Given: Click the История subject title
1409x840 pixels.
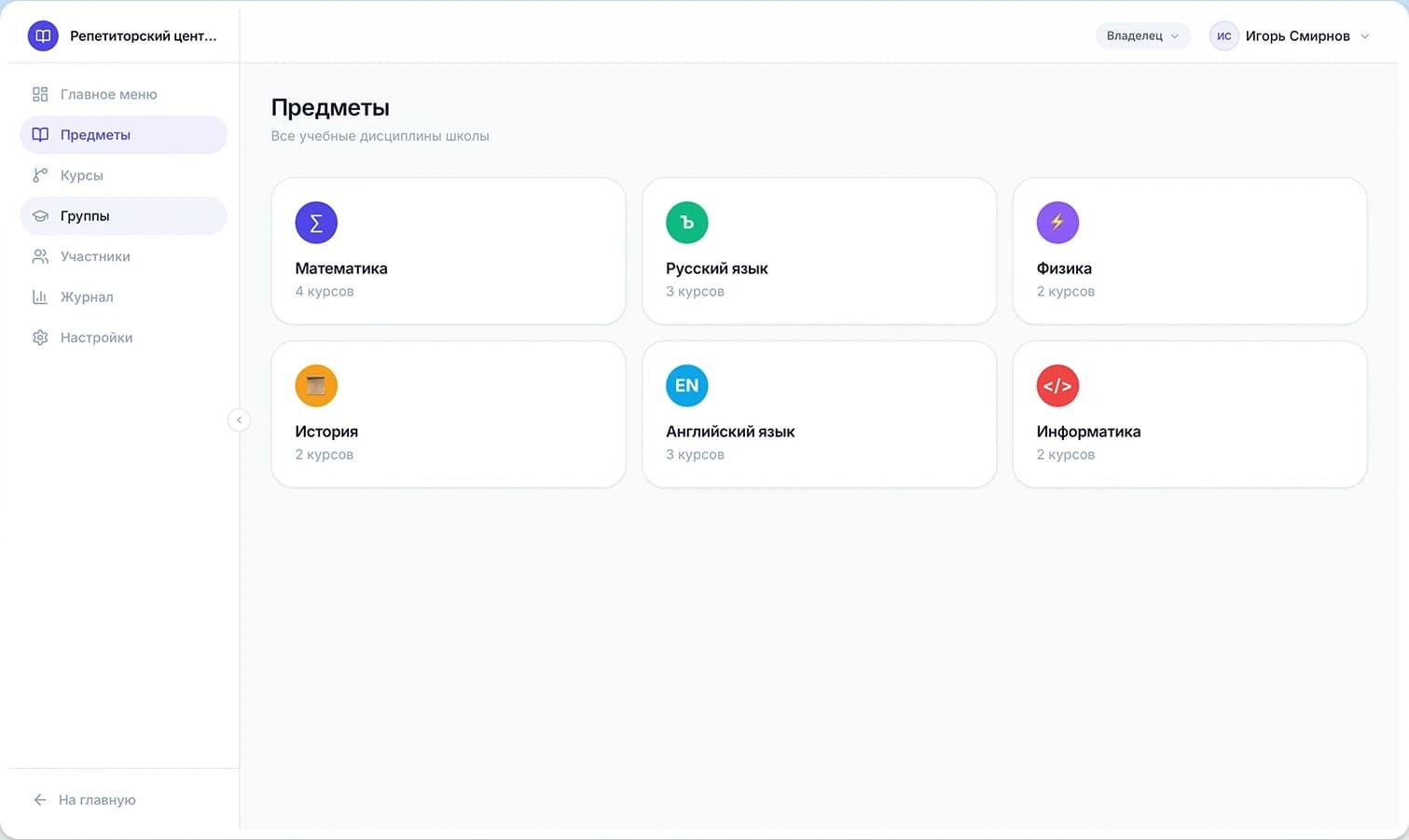Looking at the screenshot, I should tap(326, 432).
